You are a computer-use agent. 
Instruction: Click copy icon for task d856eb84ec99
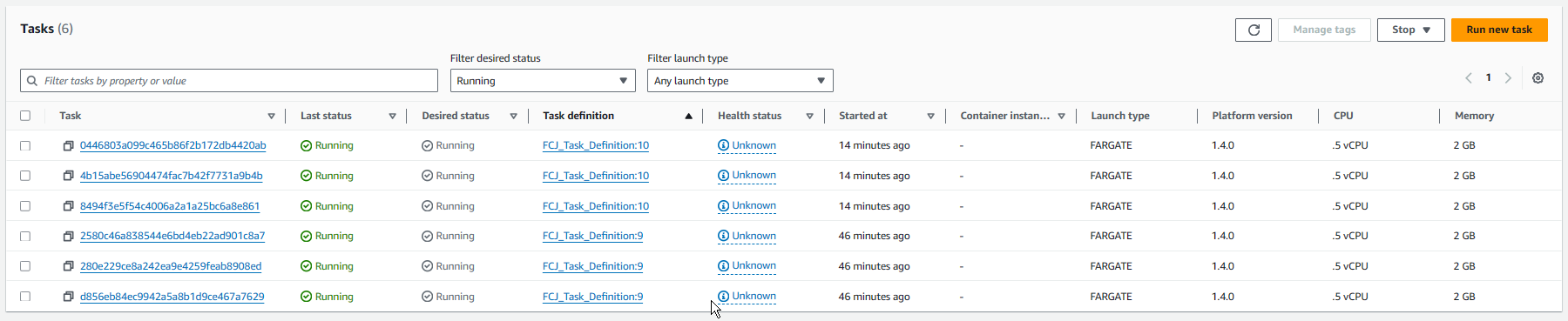point(68,297)
